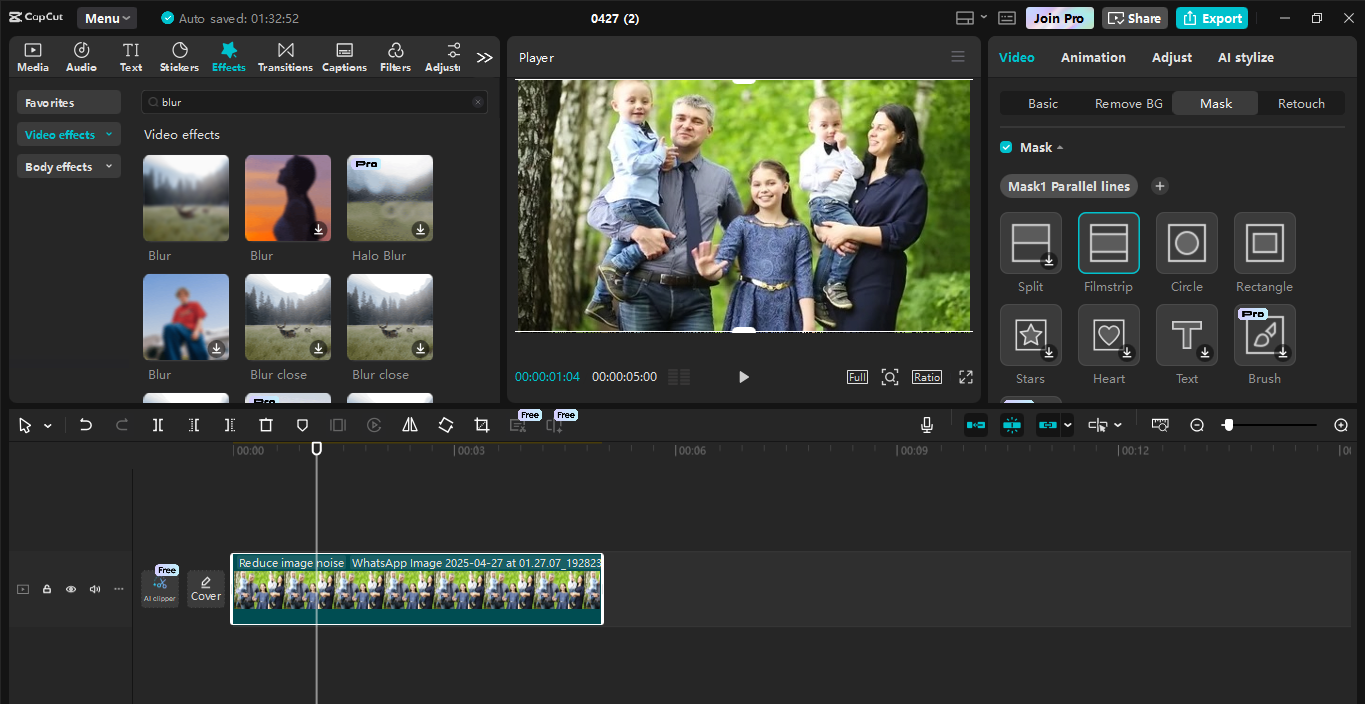Select the Mirror tool in the timeline toolbar
Image resolution: width=1365 pixels, height=704 pixels.
(x=410, y=425)
